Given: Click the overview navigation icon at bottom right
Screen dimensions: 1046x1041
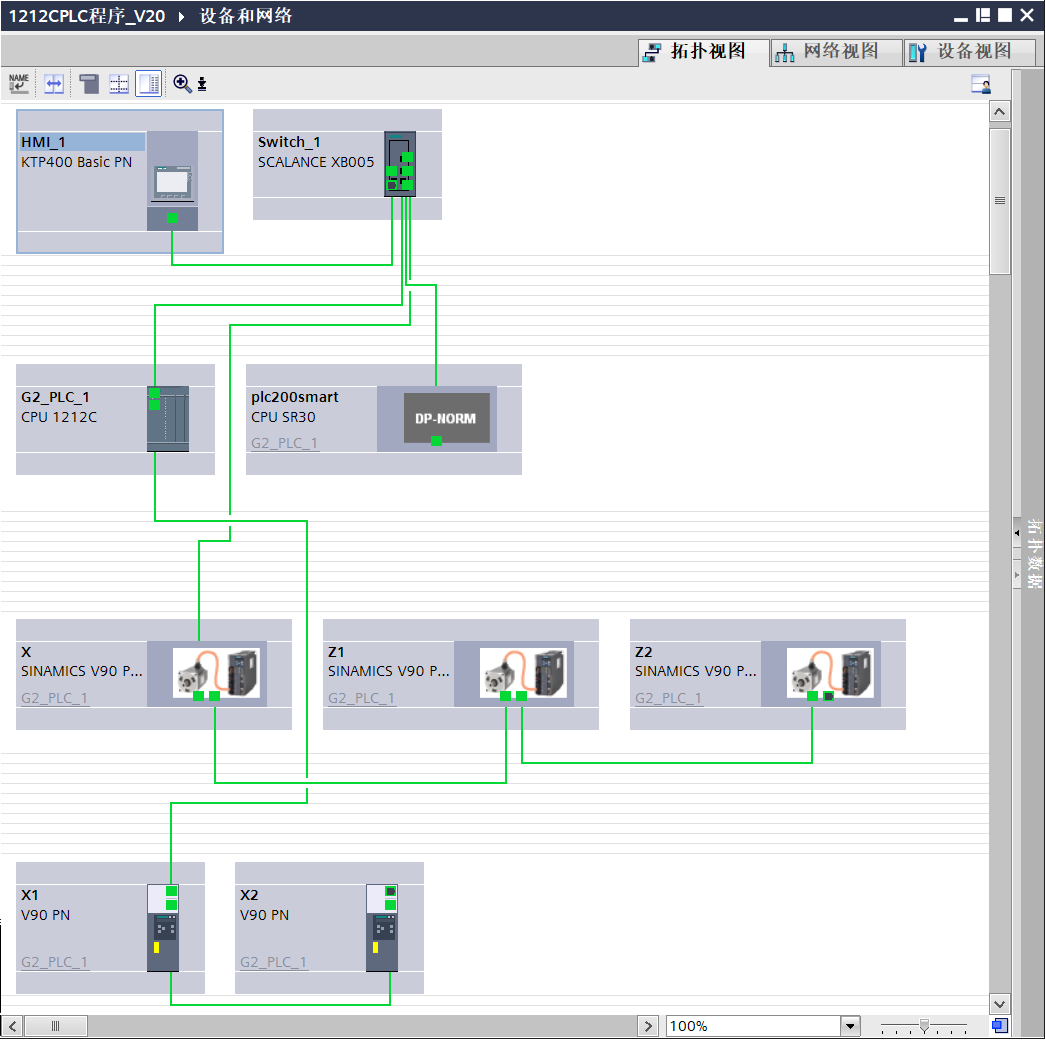Looking at the screenshot, I should point(1000,1025).
